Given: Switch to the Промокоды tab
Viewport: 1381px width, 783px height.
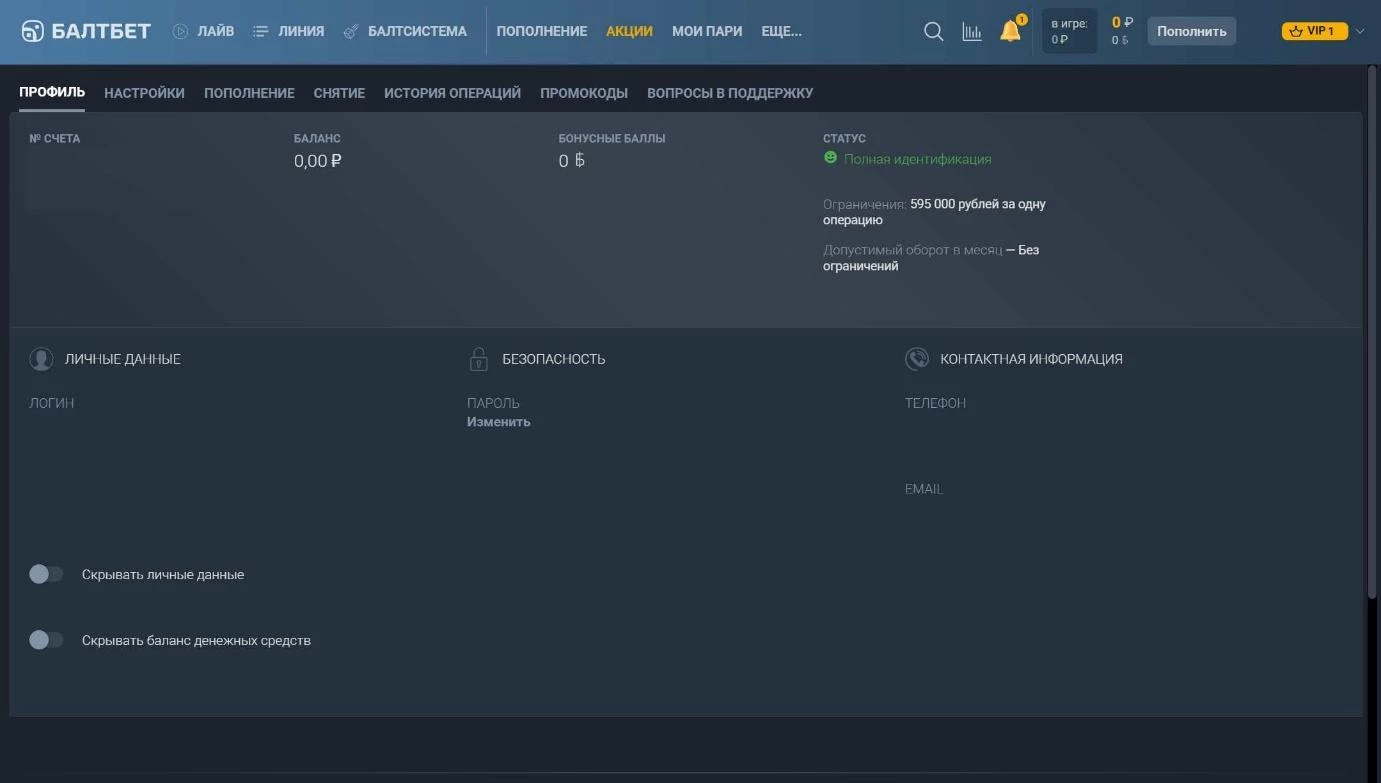Looking at the screenshot, I should 584,93.
